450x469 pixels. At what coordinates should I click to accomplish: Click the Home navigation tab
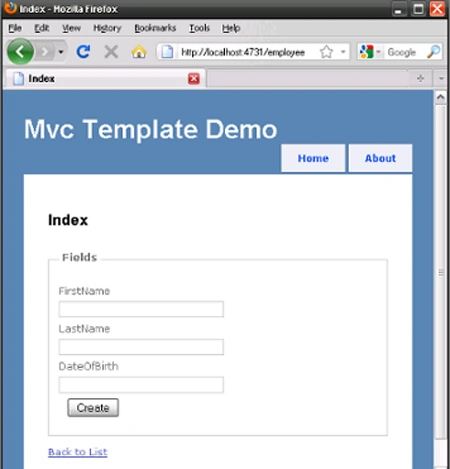[313, 158]
